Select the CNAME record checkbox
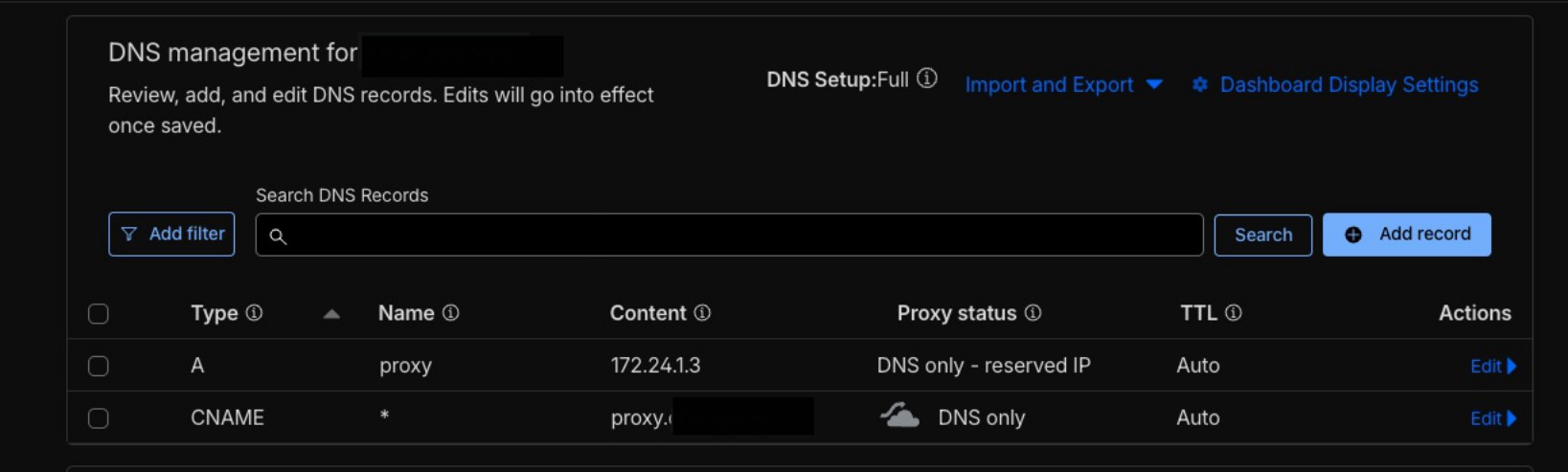Screen dimensions: 1568x472 pyautogui.click(x=98, y=418)
